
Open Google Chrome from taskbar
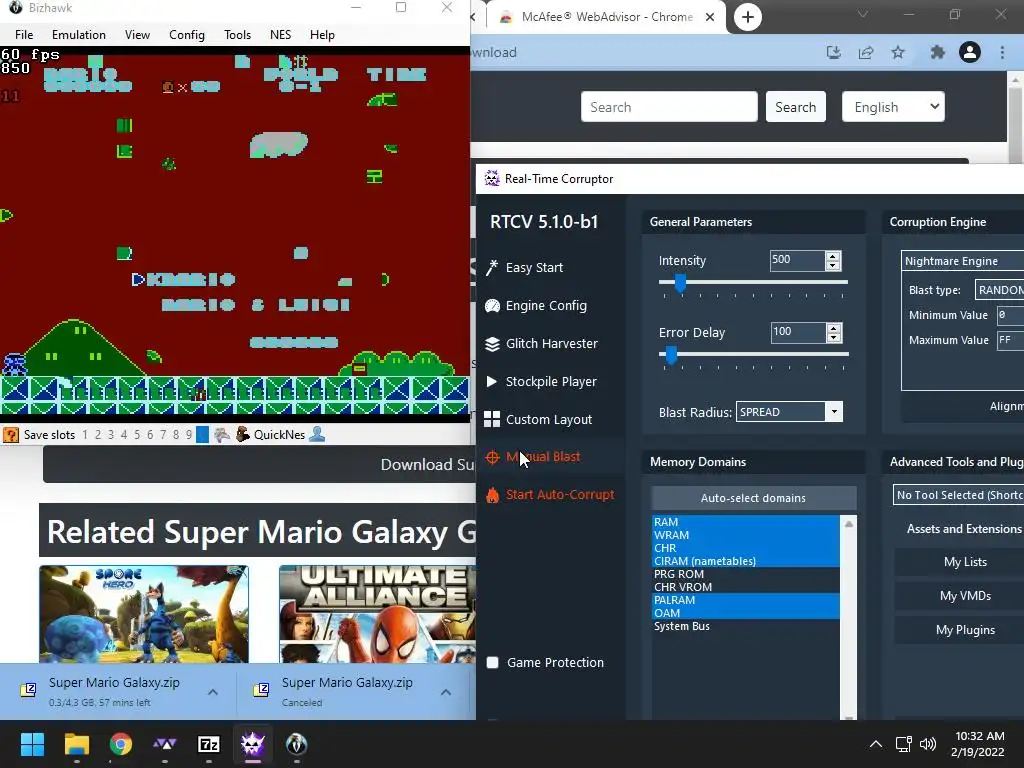pyautogui.click(x=121, y=744)
